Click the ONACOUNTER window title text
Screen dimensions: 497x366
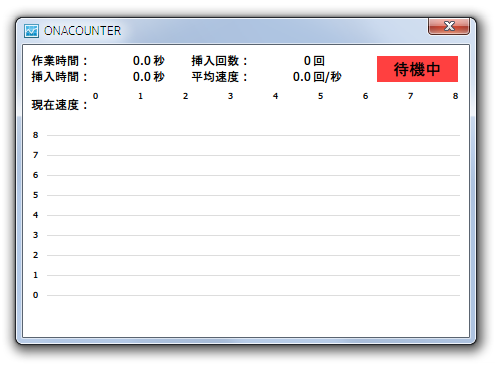pyautogui.click(x=82, y=31)
